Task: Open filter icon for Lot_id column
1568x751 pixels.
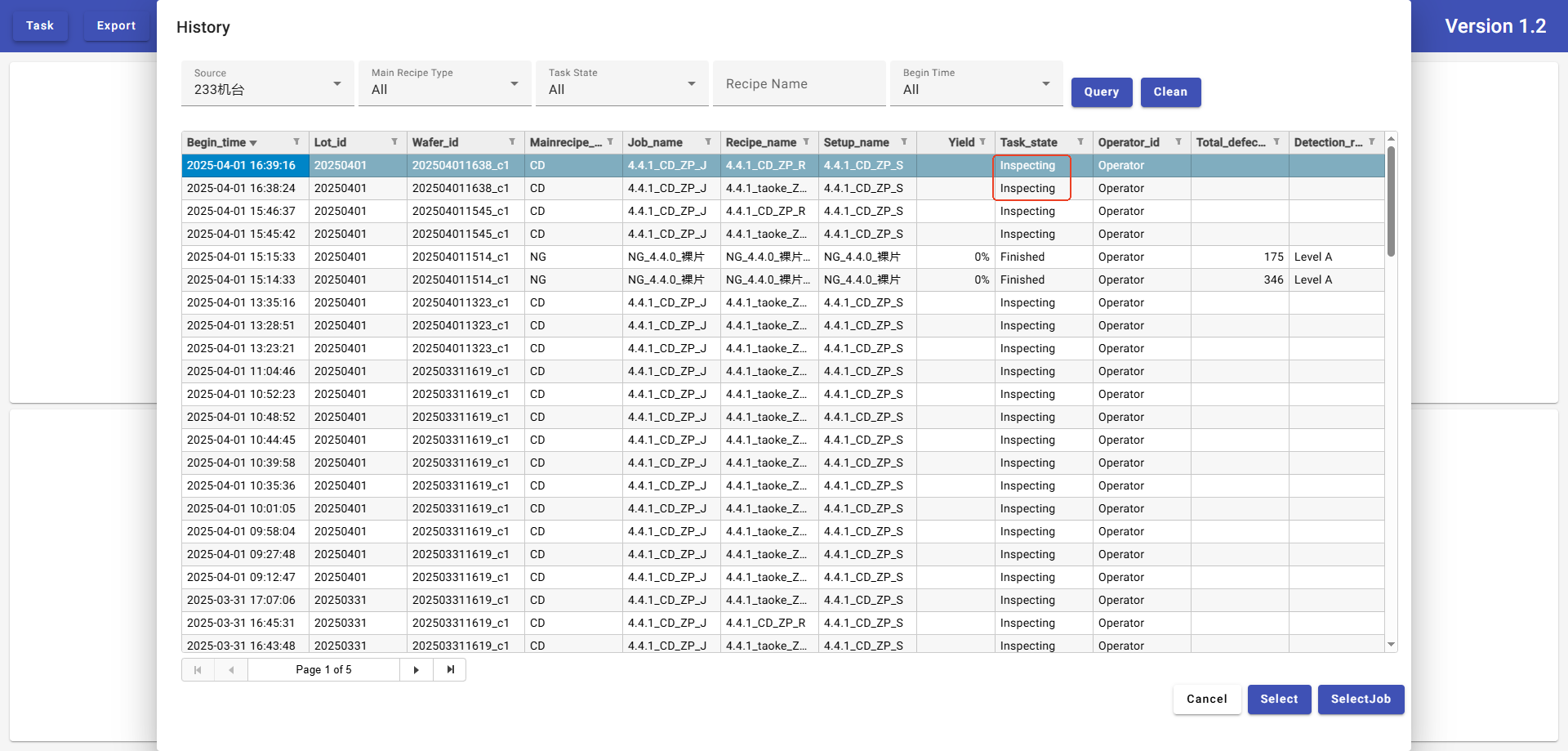Action: tap(394, 142)
